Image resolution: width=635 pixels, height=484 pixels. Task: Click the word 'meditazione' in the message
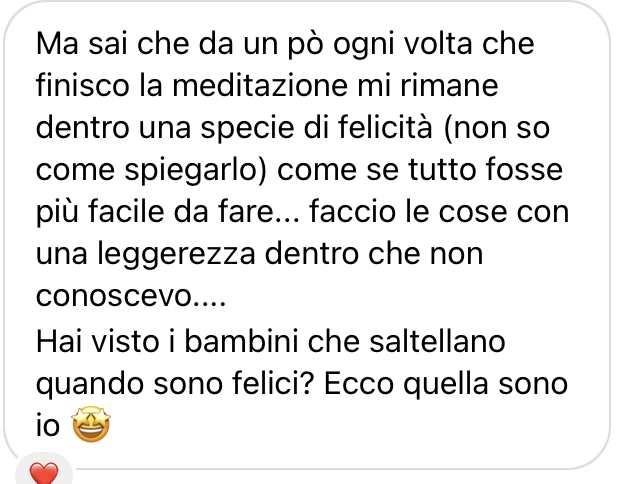click(260, 85)
